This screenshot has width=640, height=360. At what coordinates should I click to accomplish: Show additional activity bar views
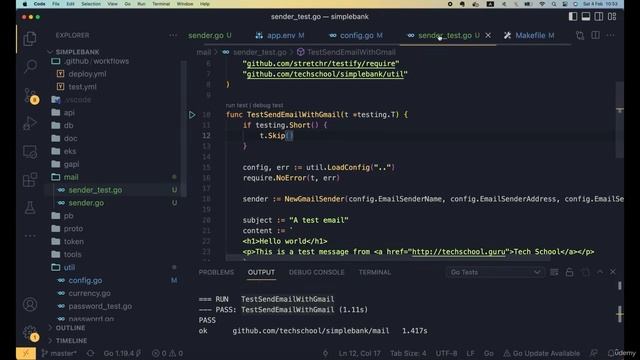pyautogui.click(x=30, y=236)
